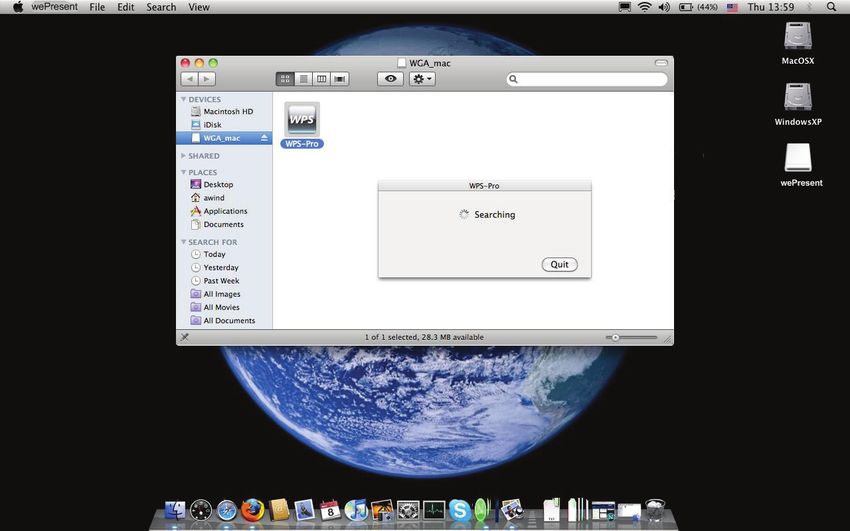
Task: Open the US flag input menu
Action: (732, 7)
